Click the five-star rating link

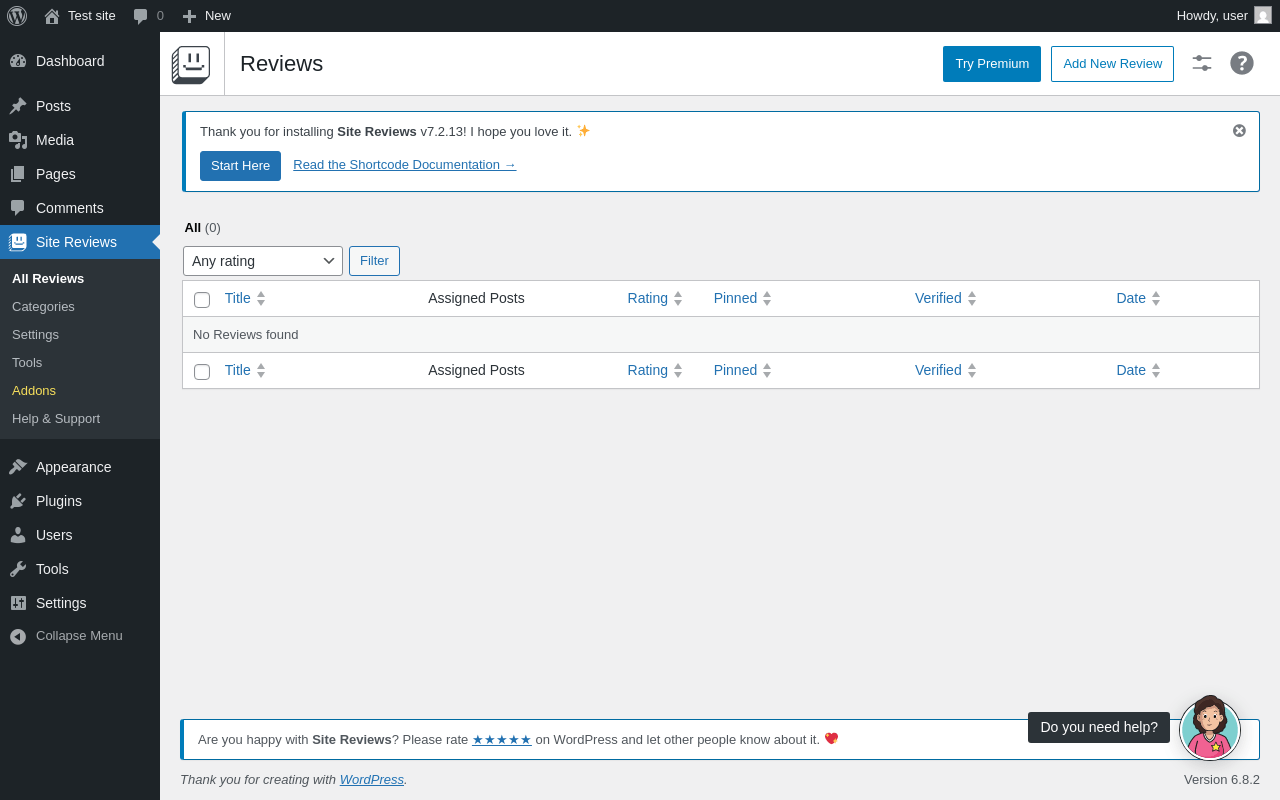pyautogui.click(x=502, y=740)
